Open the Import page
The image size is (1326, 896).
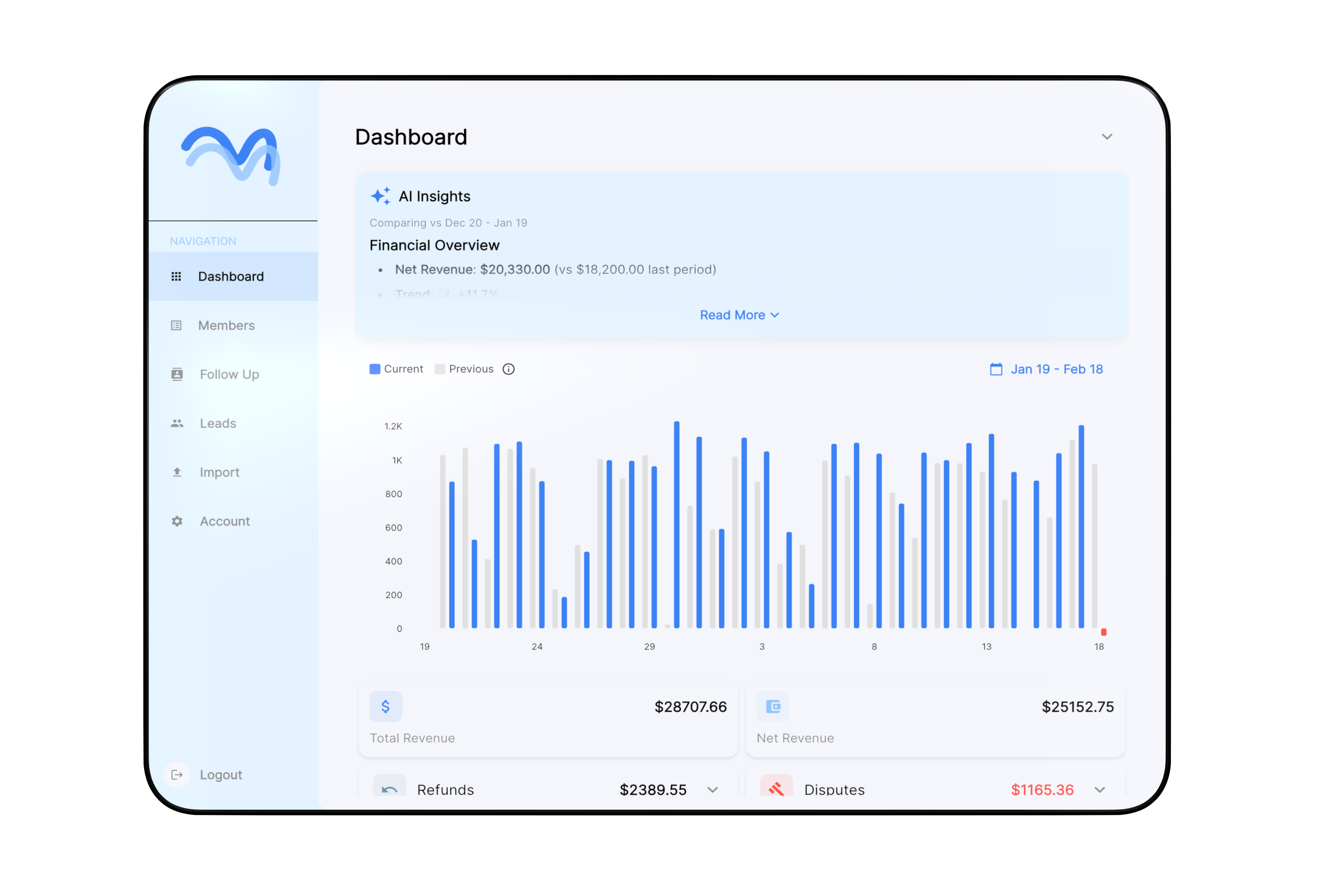(x=233, y=473)
